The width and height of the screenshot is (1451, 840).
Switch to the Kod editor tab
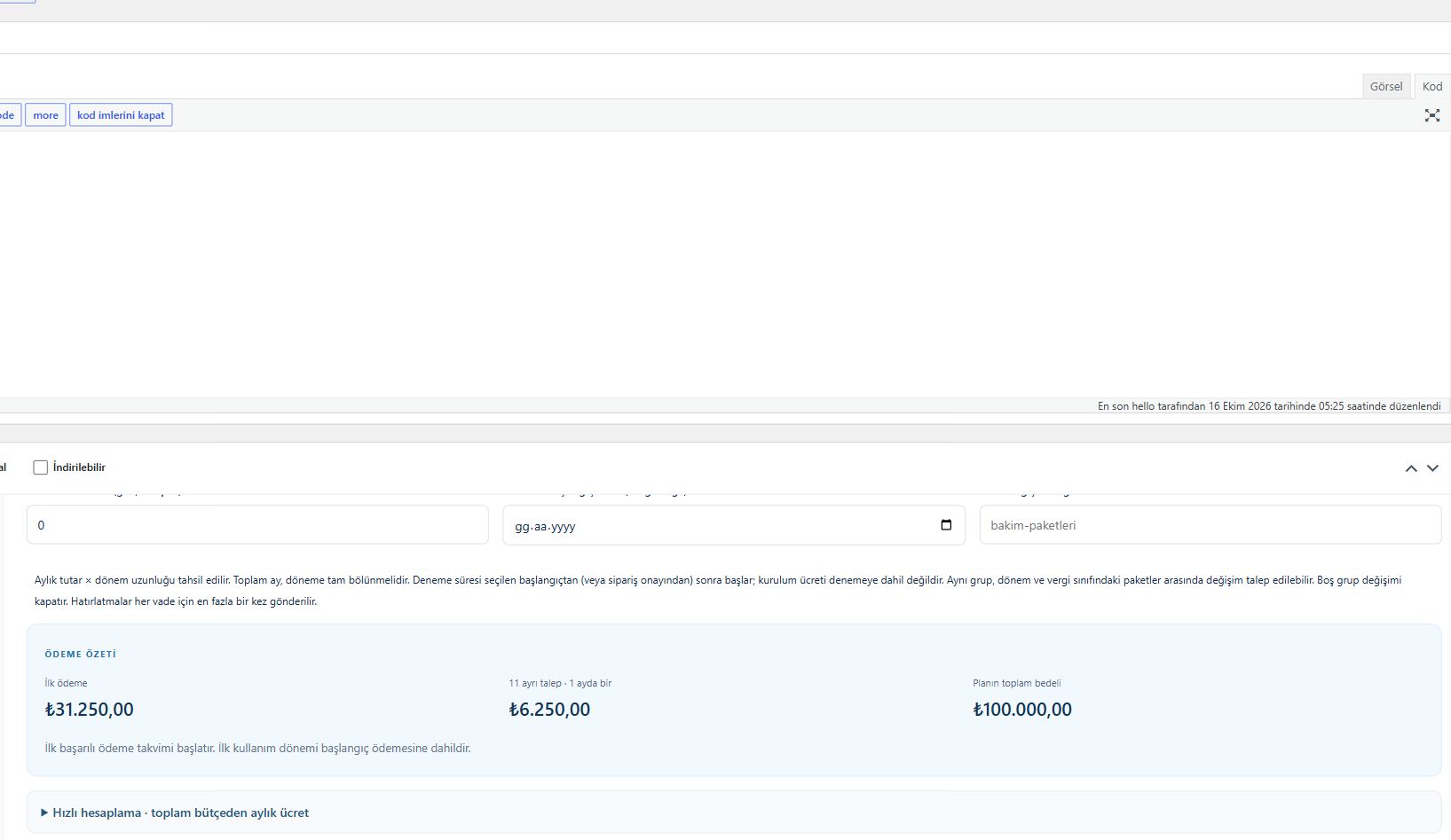[1431, 86]
